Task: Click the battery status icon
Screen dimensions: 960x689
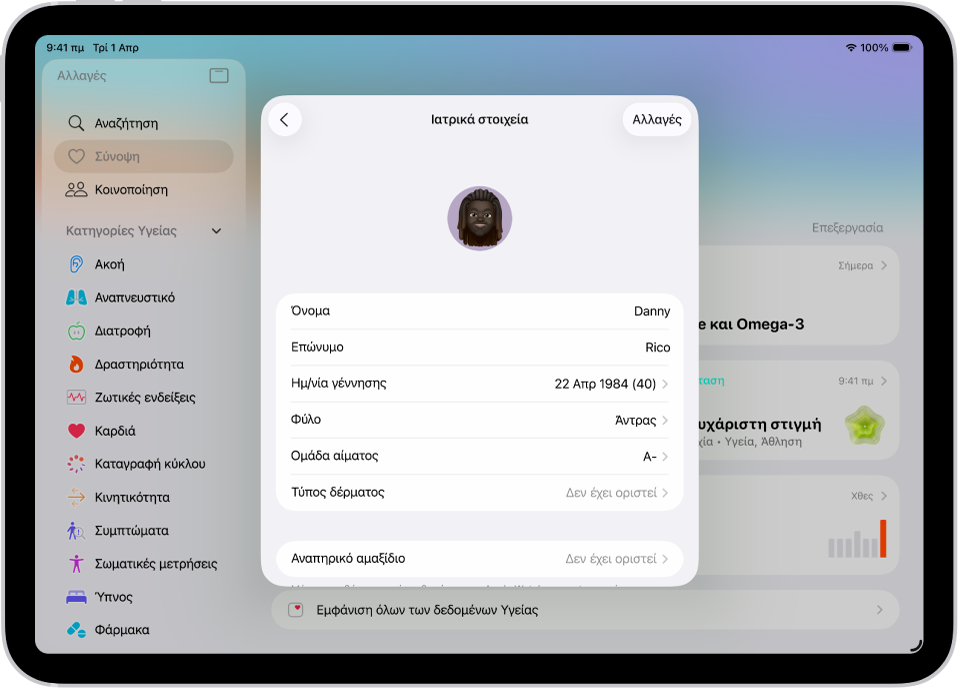Action: (902, 48)
